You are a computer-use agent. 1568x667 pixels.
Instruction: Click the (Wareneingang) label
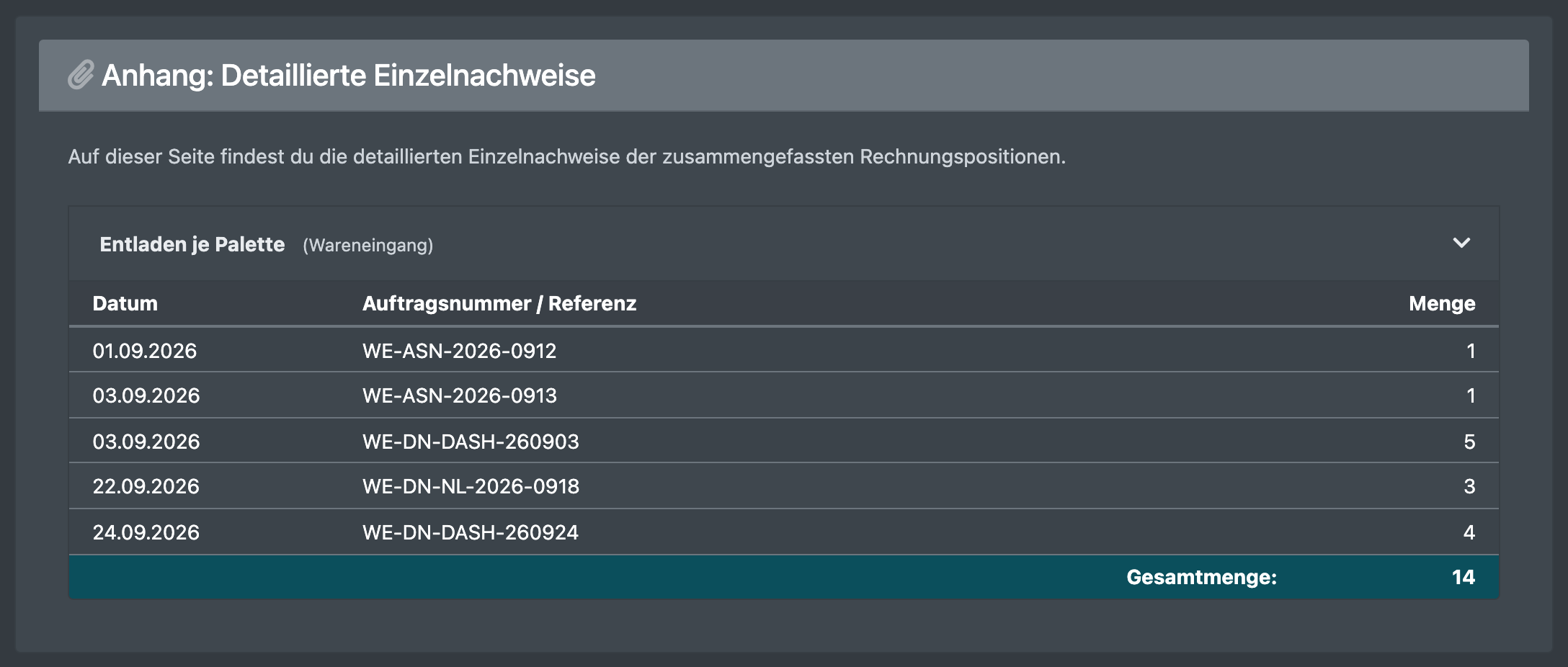368,246
